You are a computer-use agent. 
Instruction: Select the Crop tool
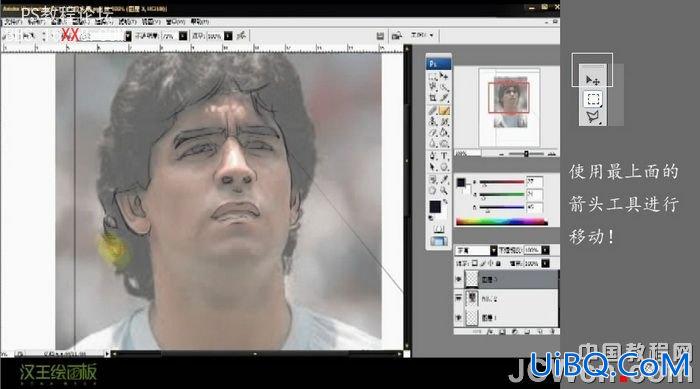pos(433,98)
